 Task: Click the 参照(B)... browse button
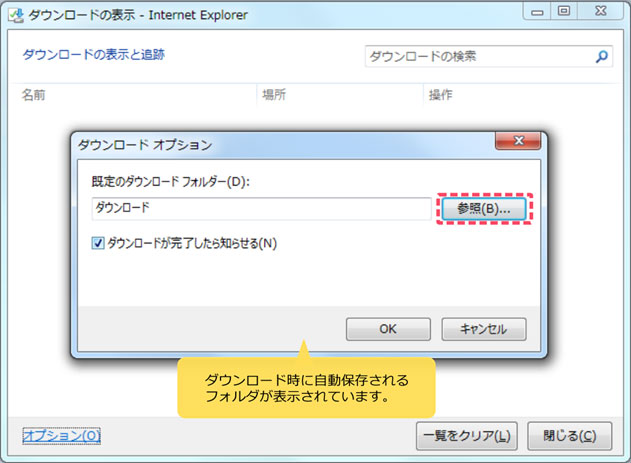(484, 208)
